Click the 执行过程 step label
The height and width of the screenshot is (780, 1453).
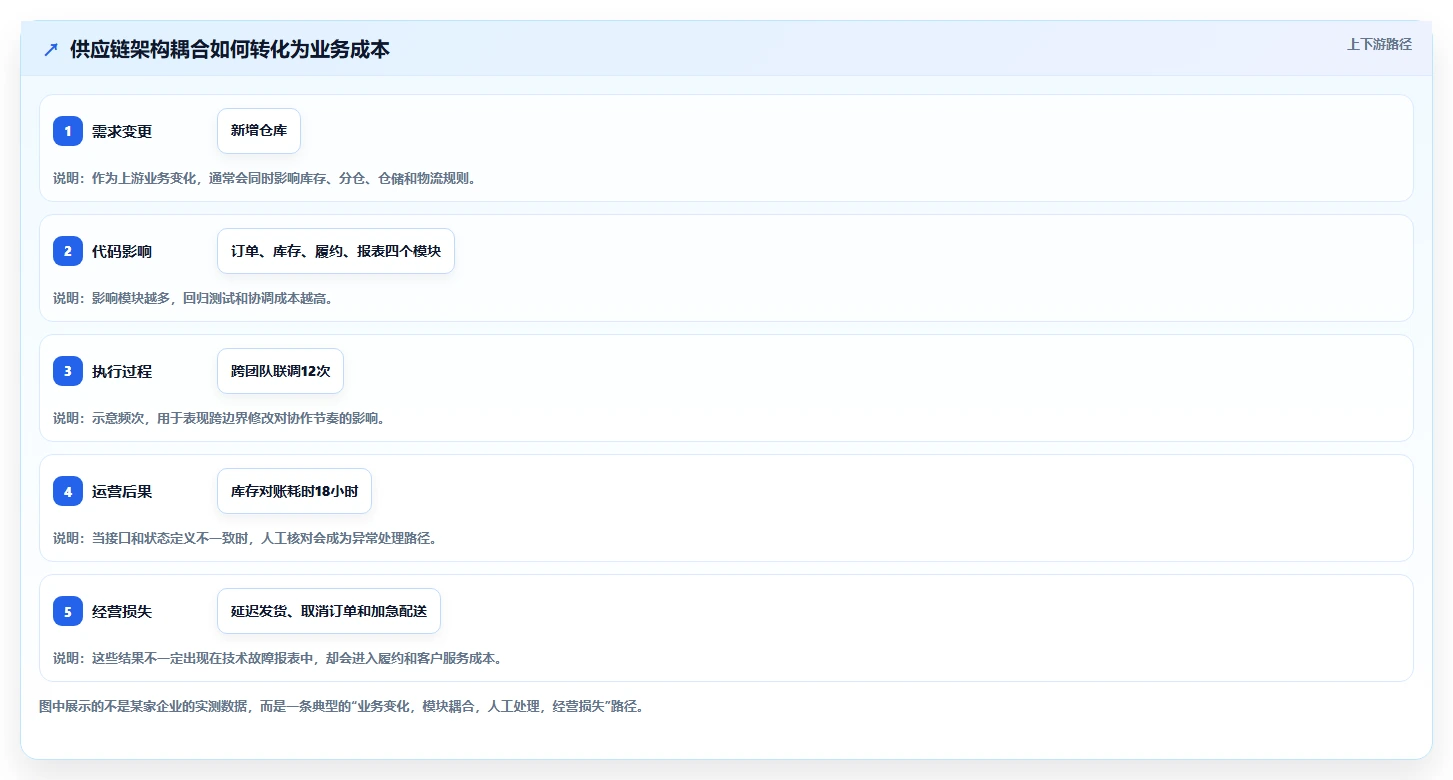(122, 371)
